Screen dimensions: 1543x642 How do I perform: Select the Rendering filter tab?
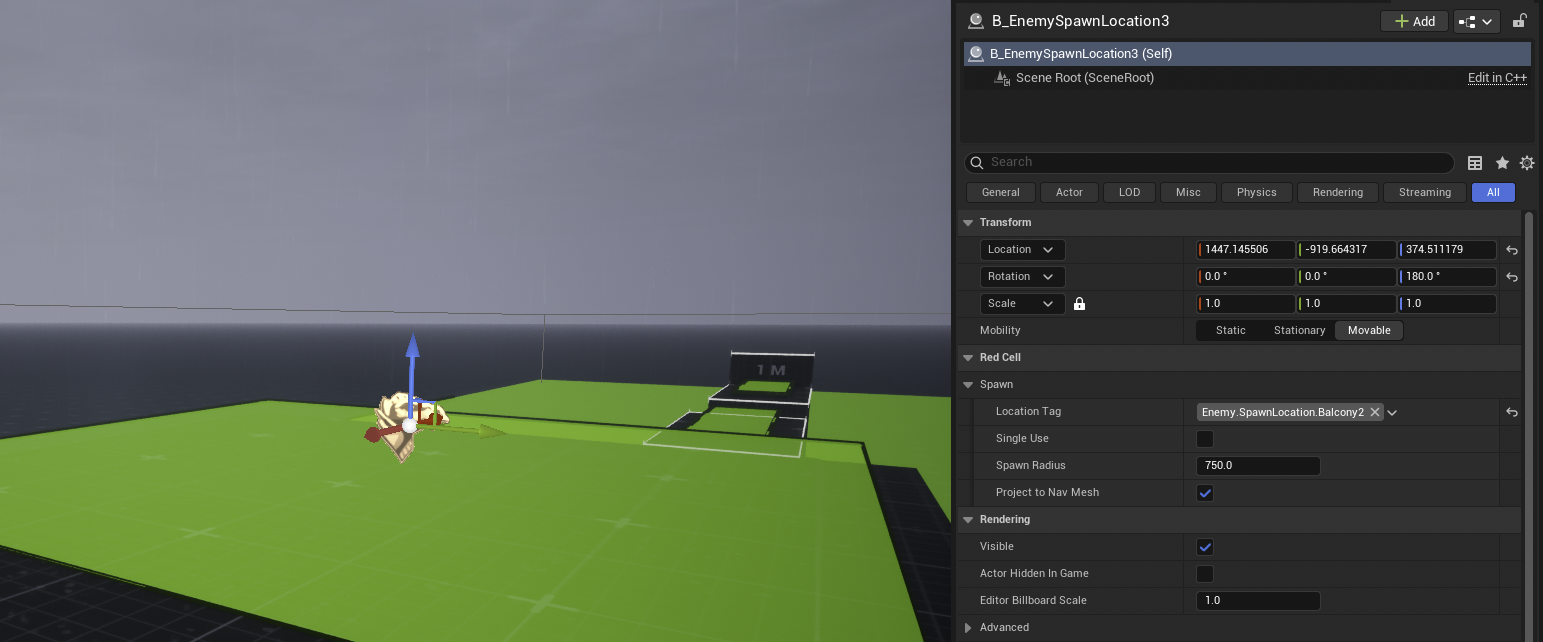1337,193
